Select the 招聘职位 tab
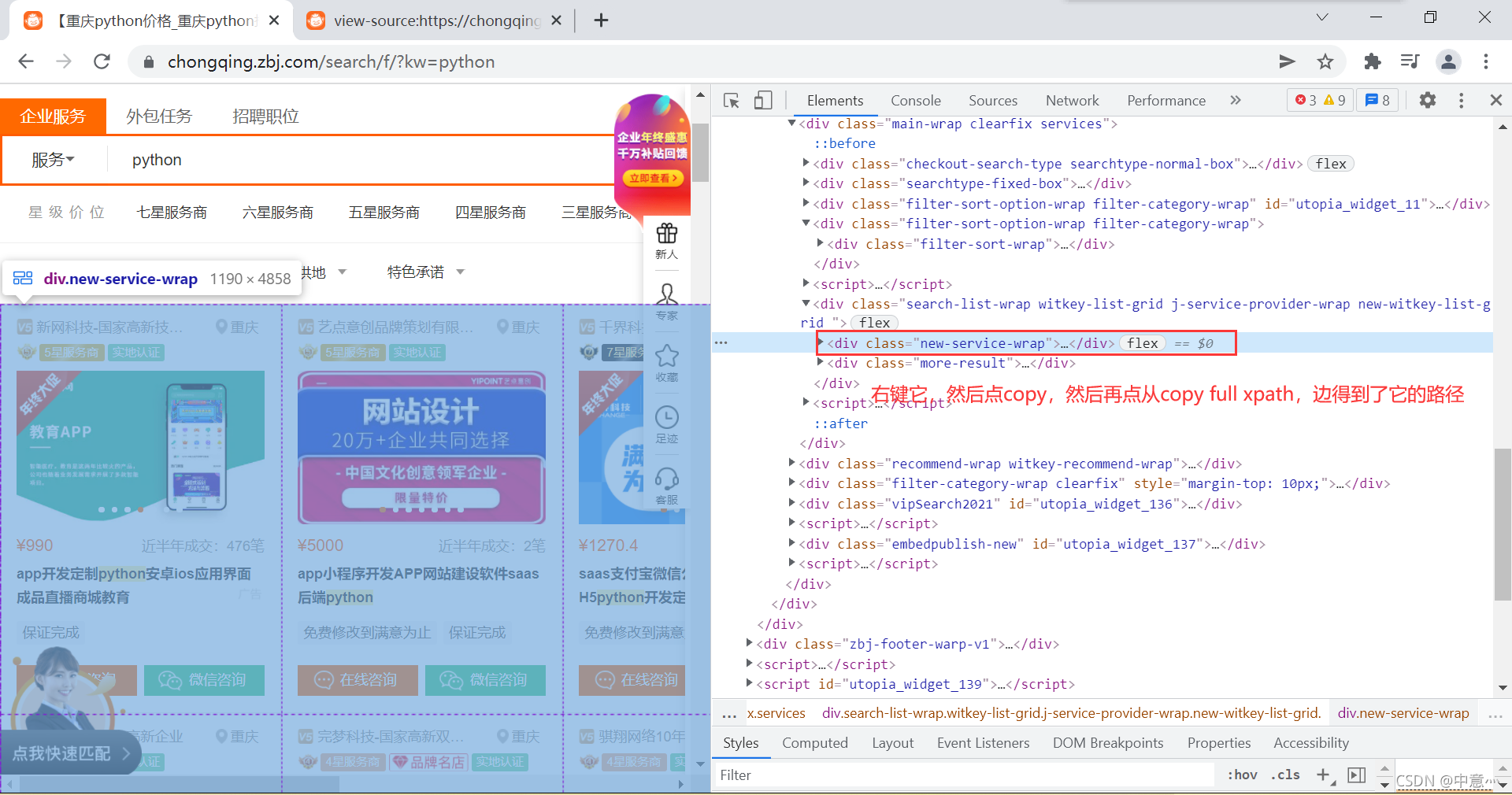This screenshot has height=795, width=1512. [265, 116]
